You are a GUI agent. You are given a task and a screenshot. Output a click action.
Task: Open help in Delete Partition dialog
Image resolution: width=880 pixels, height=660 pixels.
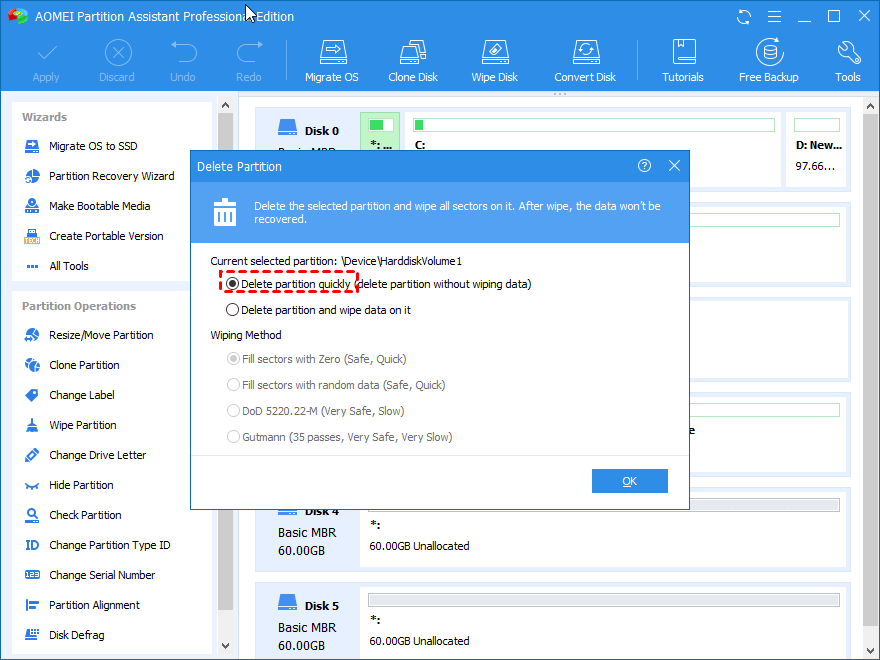click(644, 166)
